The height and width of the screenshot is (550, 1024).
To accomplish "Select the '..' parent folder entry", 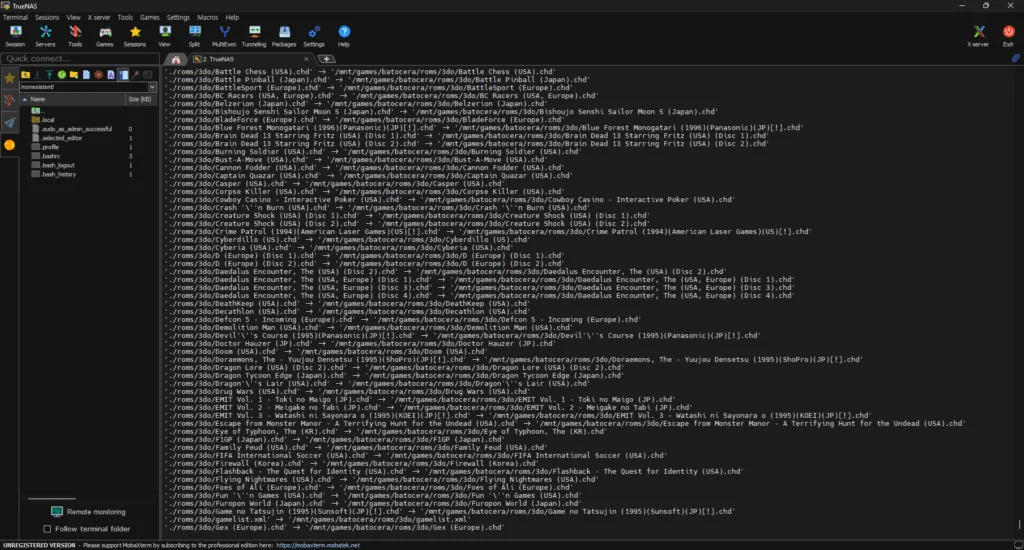I will 37,111.
